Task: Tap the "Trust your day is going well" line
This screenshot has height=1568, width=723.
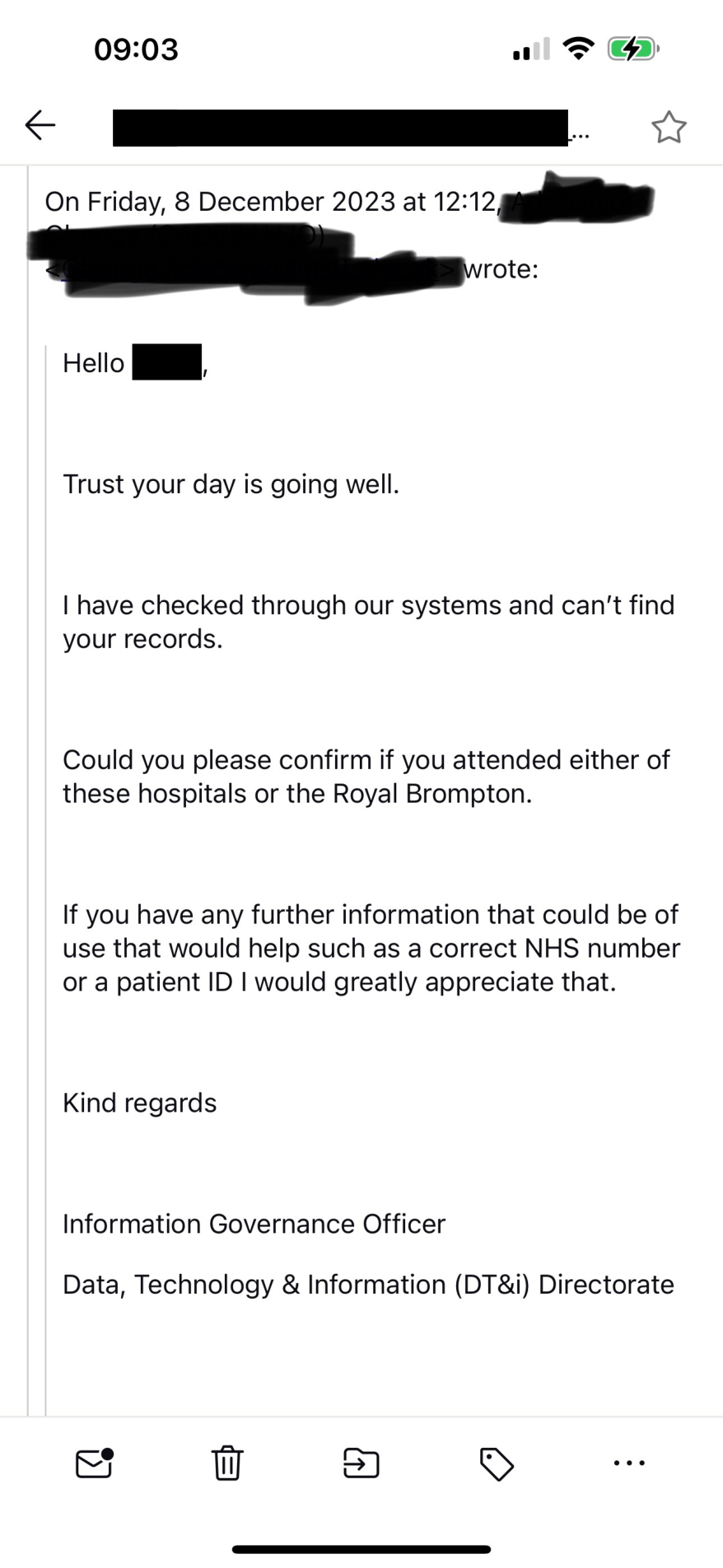Action: click(x=231, y=483)
